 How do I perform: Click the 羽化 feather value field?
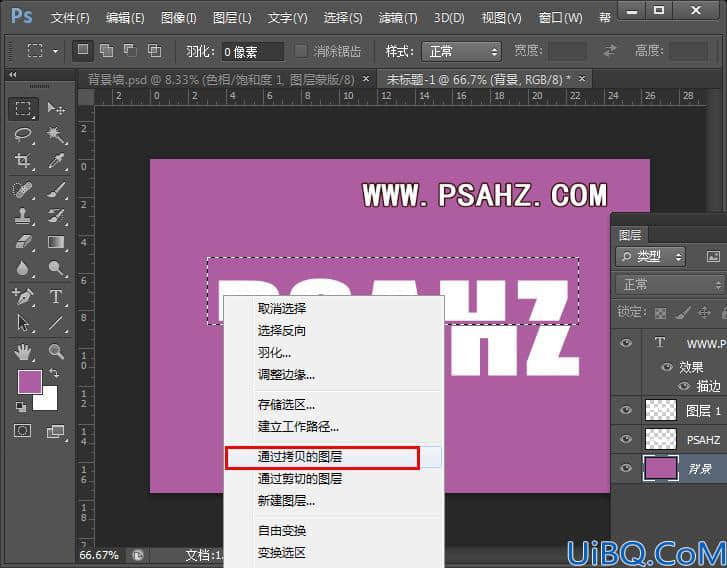252,51
